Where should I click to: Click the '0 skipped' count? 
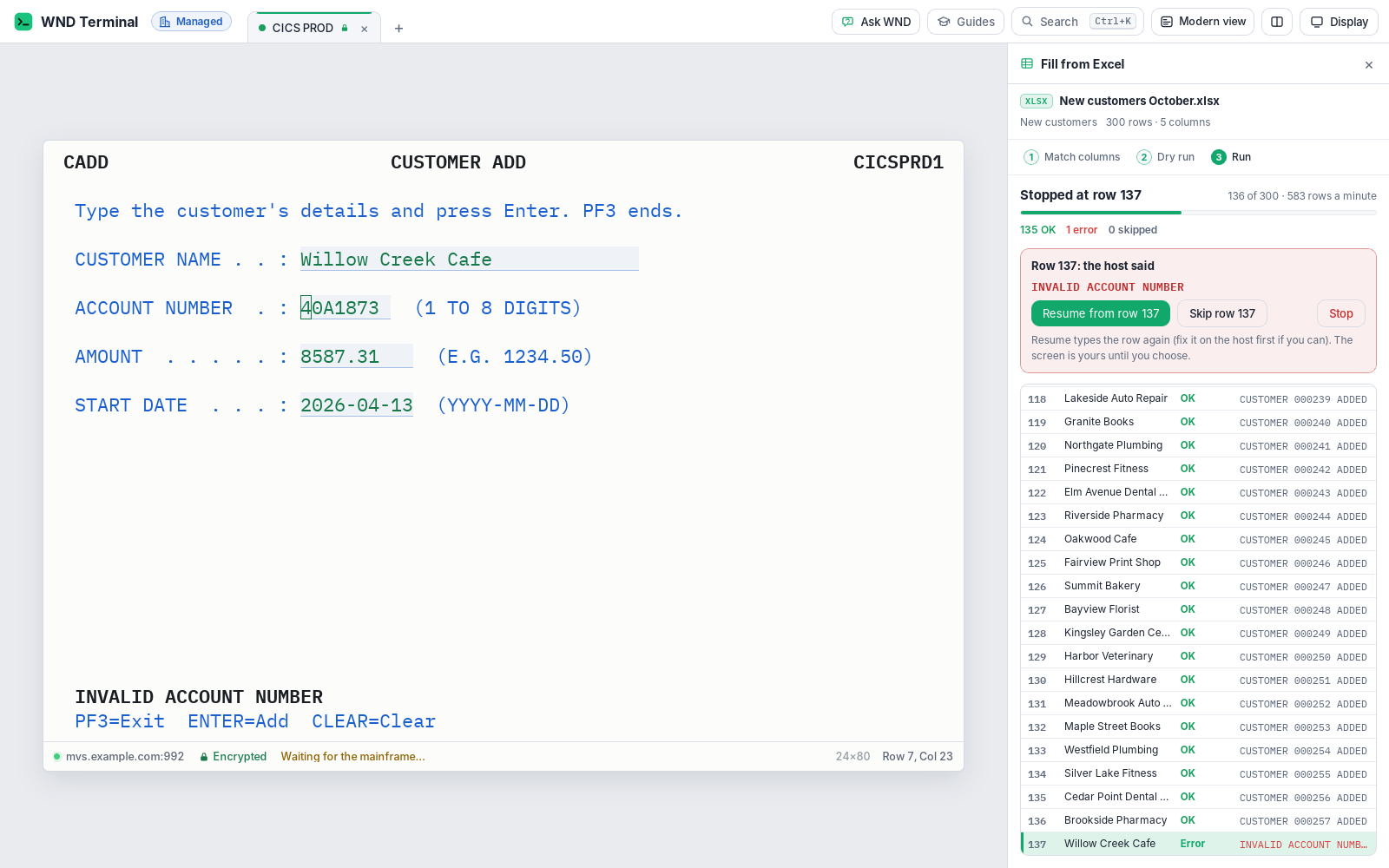point(1133,230)
